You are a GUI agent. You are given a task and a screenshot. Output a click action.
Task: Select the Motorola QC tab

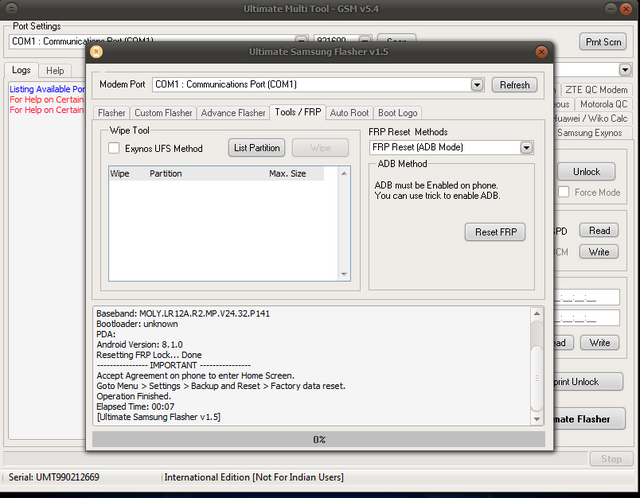(x=604, y=104)
